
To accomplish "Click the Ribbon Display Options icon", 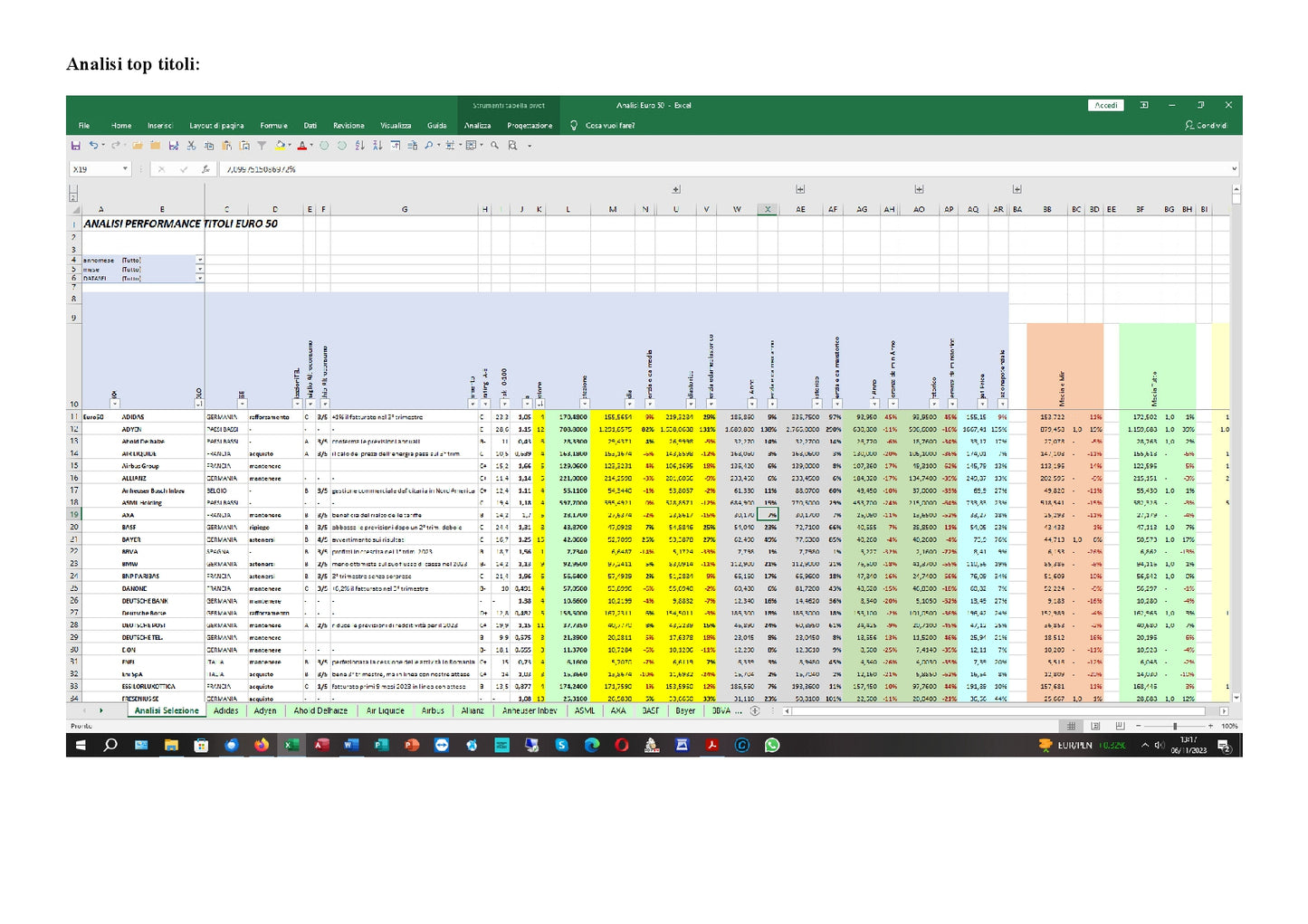I will pos(1144,105).
